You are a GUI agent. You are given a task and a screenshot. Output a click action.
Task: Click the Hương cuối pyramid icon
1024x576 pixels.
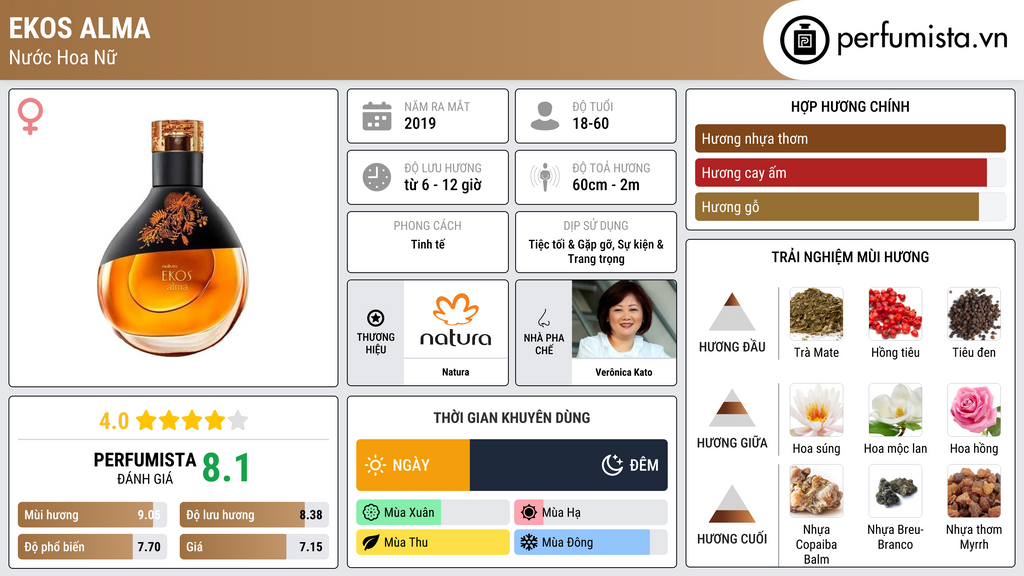pos(732,504)
